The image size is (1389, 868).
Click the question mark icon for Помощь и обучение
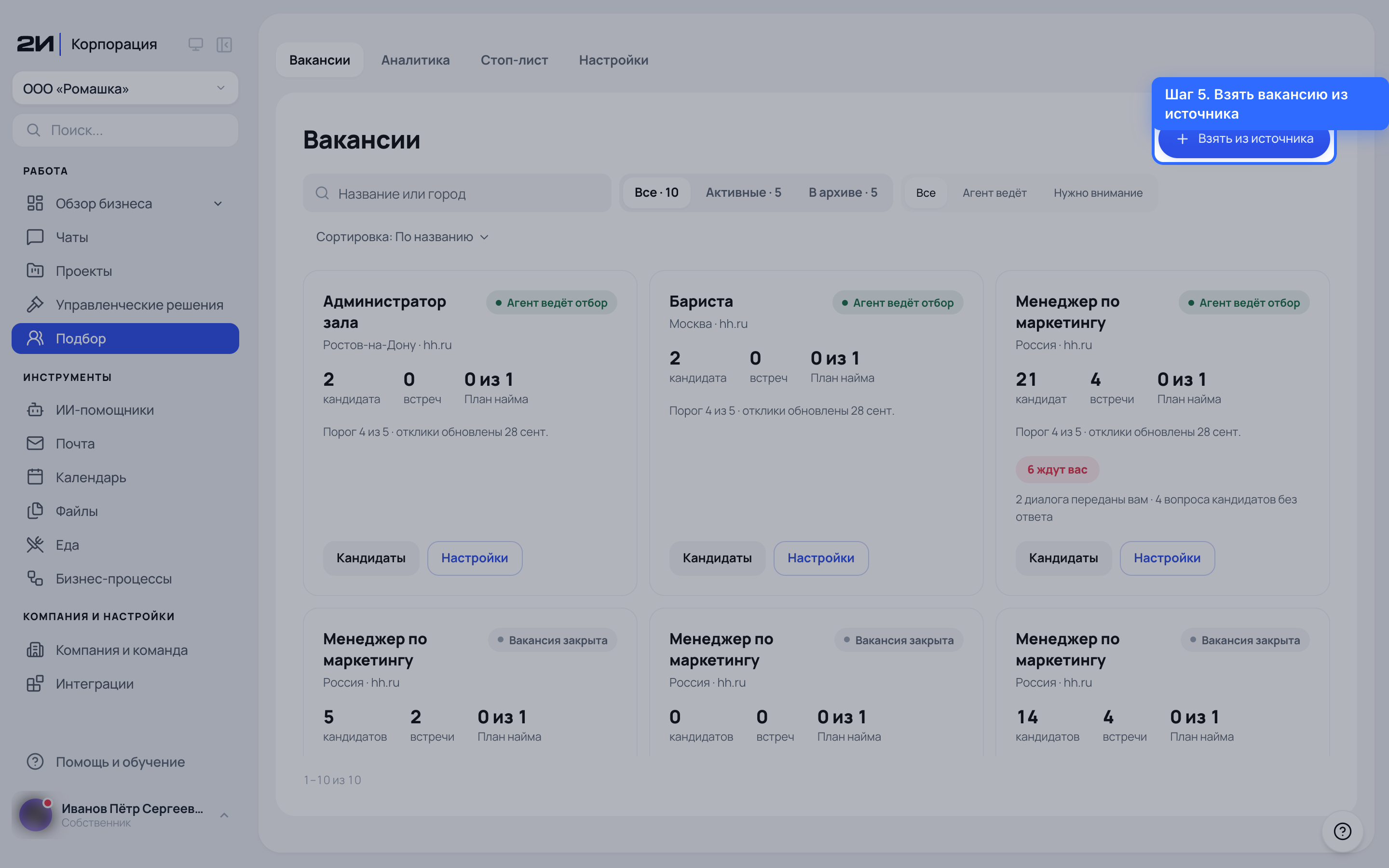click(35, 762)
